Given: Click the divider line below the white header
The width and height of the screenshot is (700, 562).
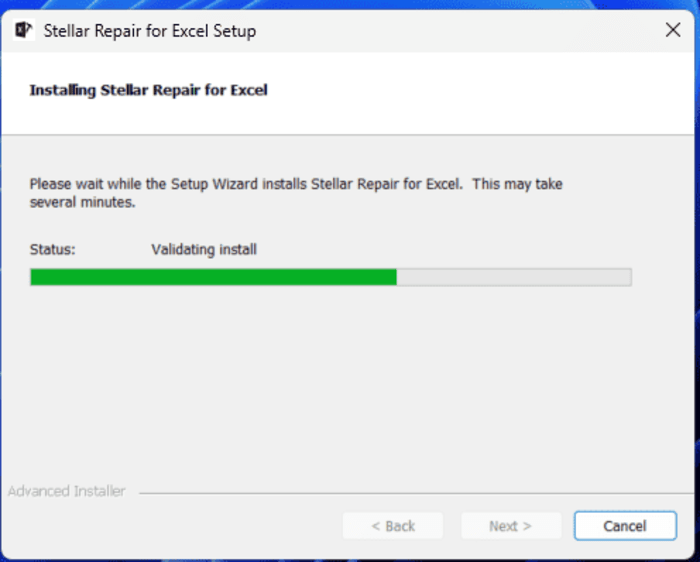Looking at the screenshot, I should (347, 134).
